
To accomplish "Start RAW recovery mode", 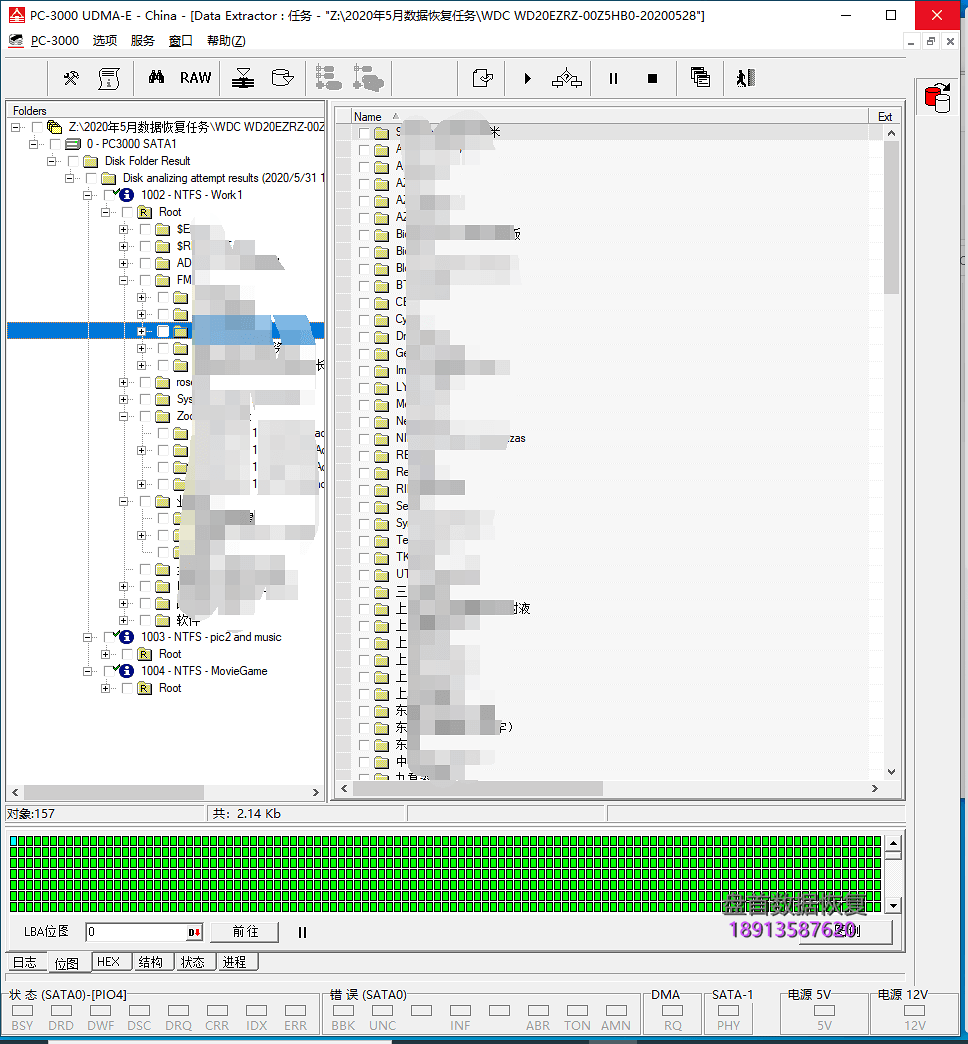I will click(x=195, y=78).
